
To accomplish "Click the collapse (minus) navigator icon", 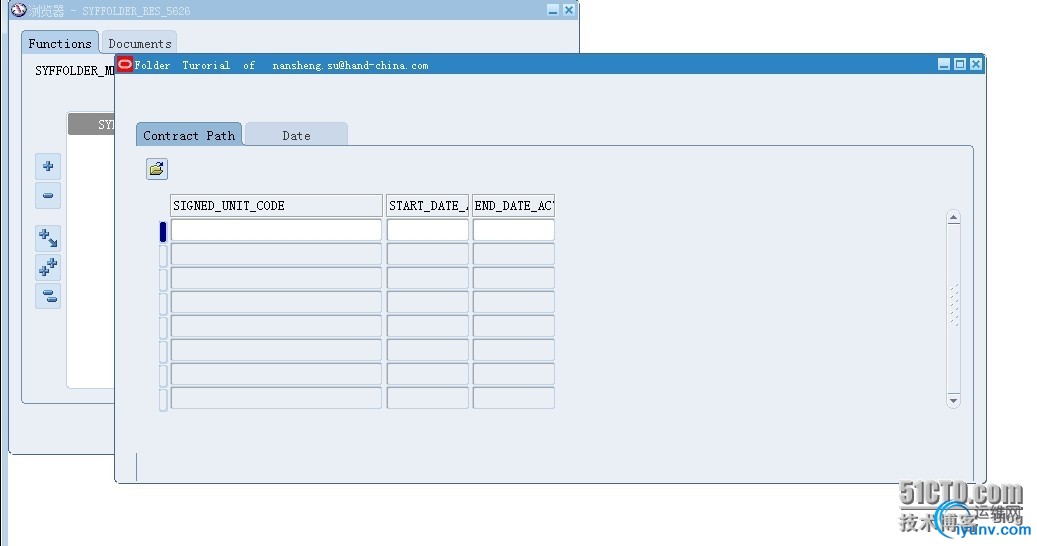I will [48, 196].
